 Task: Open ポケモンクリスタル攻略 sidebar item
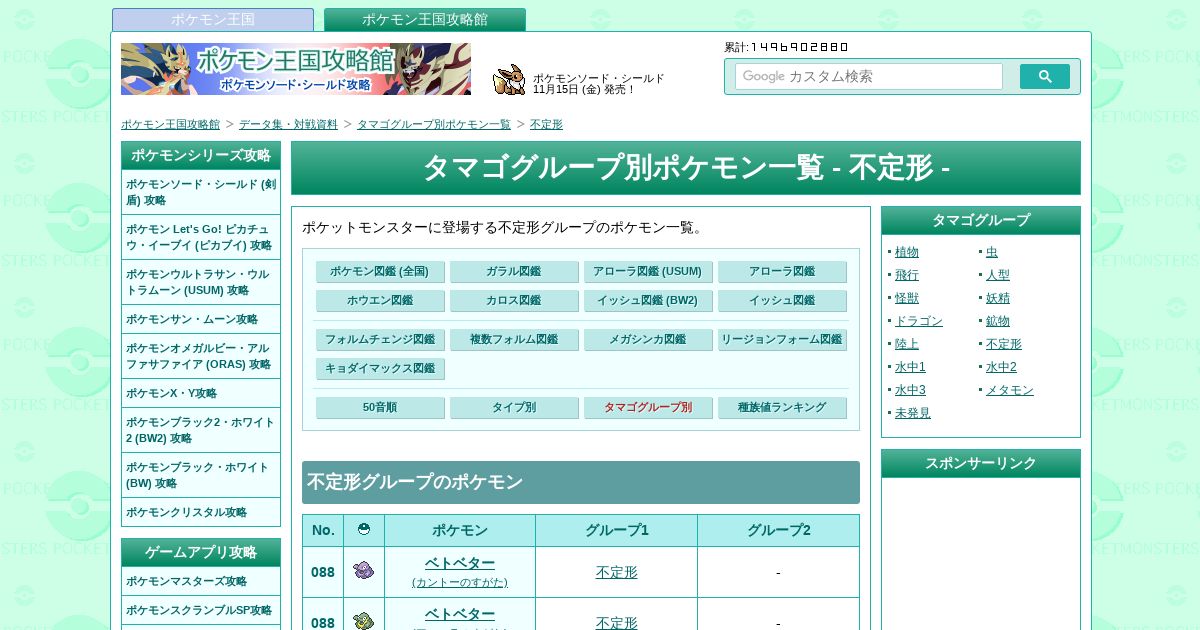pyautogui.click(x=201, y=512)
